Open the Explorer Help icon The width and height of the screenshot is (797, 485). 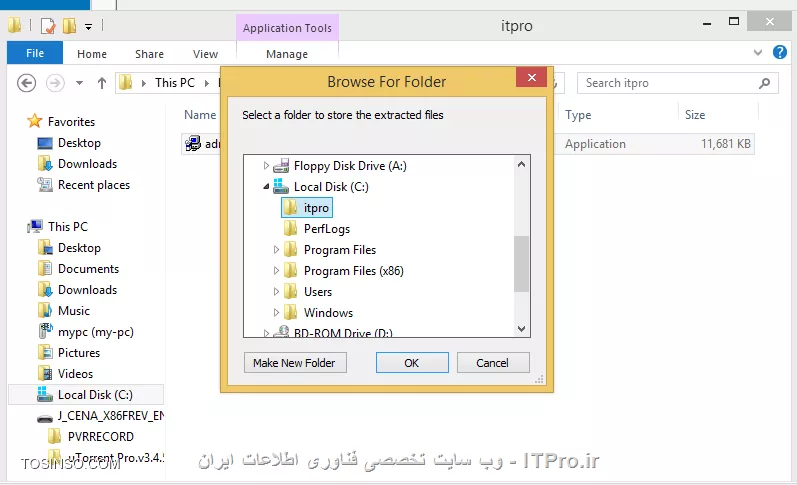coord(780,52)
